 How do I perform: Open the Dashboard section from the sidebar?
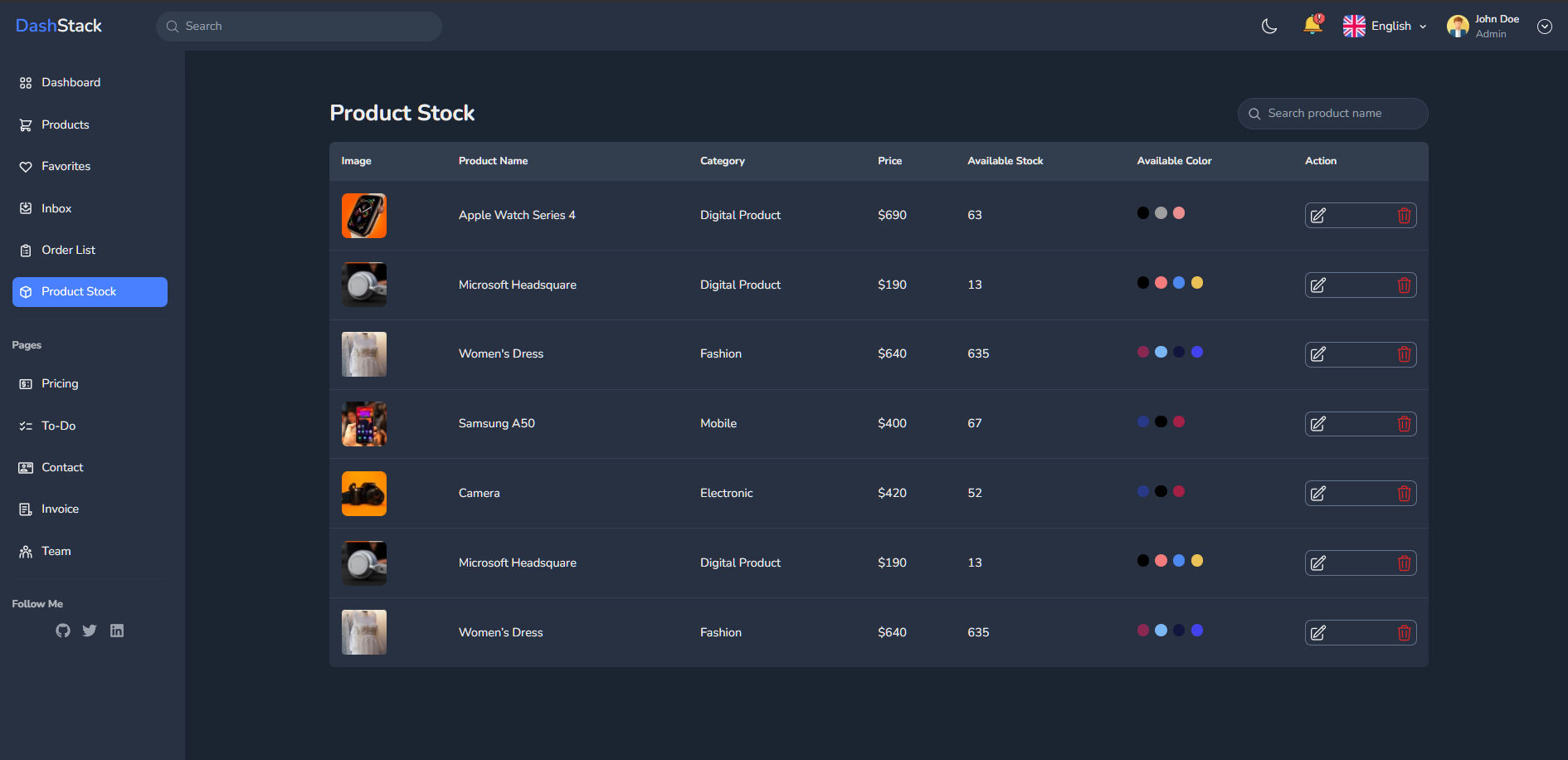point(71,82)
